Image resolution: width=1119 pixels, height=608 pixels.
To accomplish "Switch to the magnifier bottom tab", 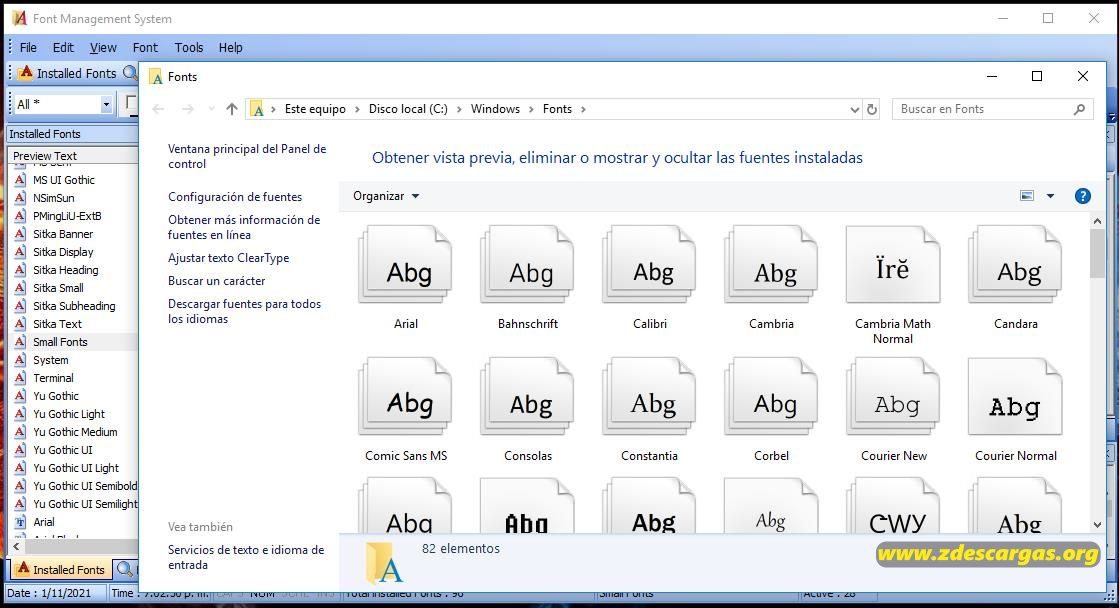I will pos(125,569).
